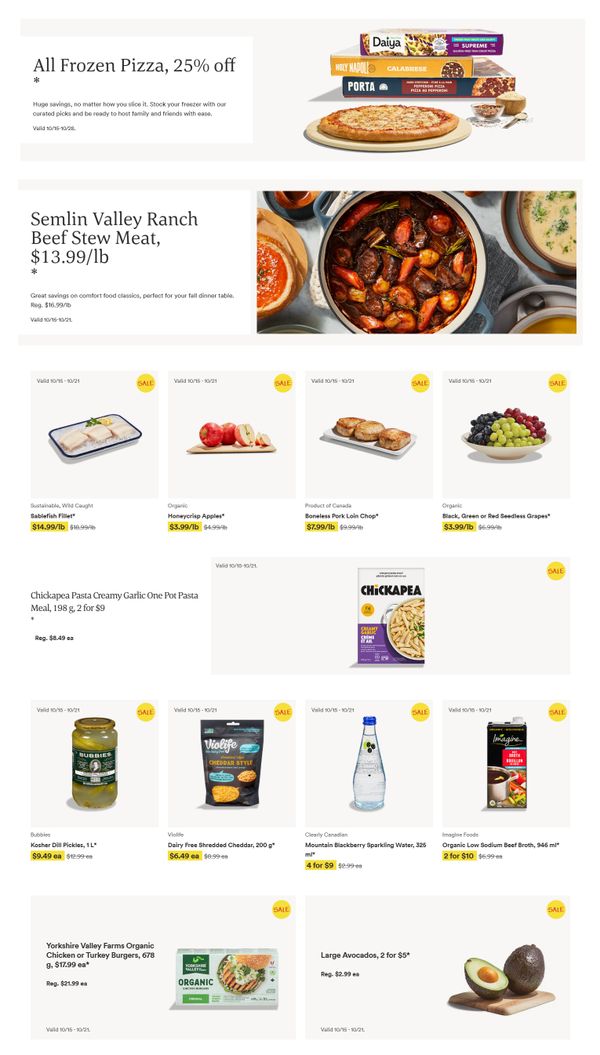Click the SALE badge on Seedless Grapes card

coord(558,383)
